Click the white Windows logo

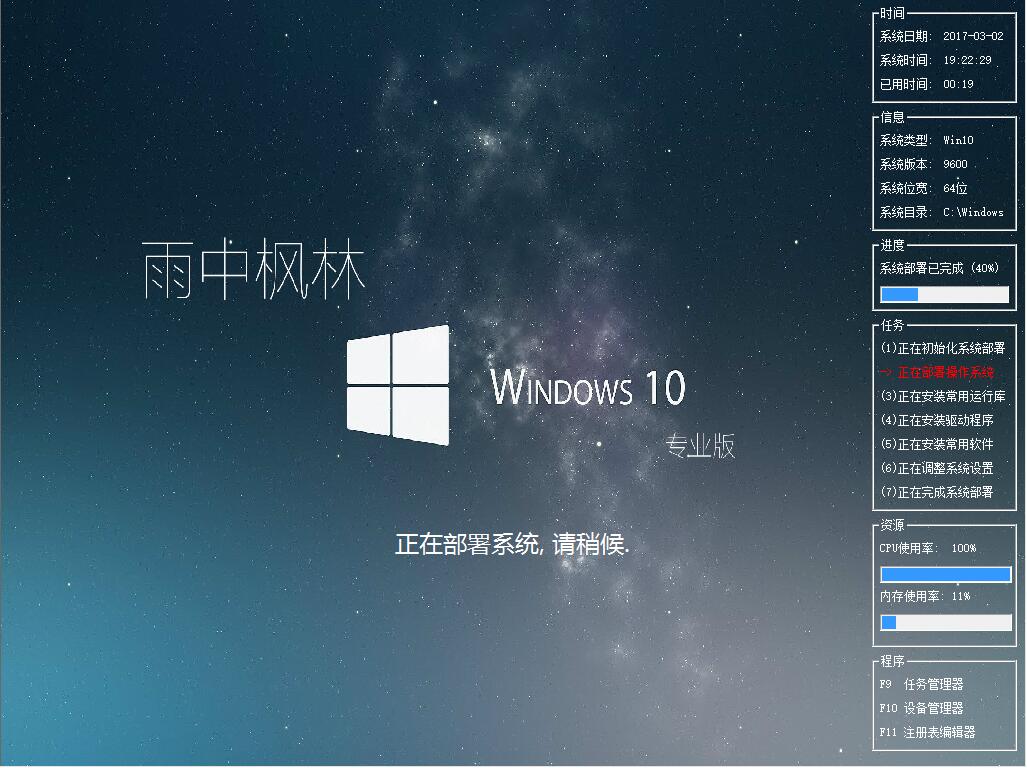(398, 385)
